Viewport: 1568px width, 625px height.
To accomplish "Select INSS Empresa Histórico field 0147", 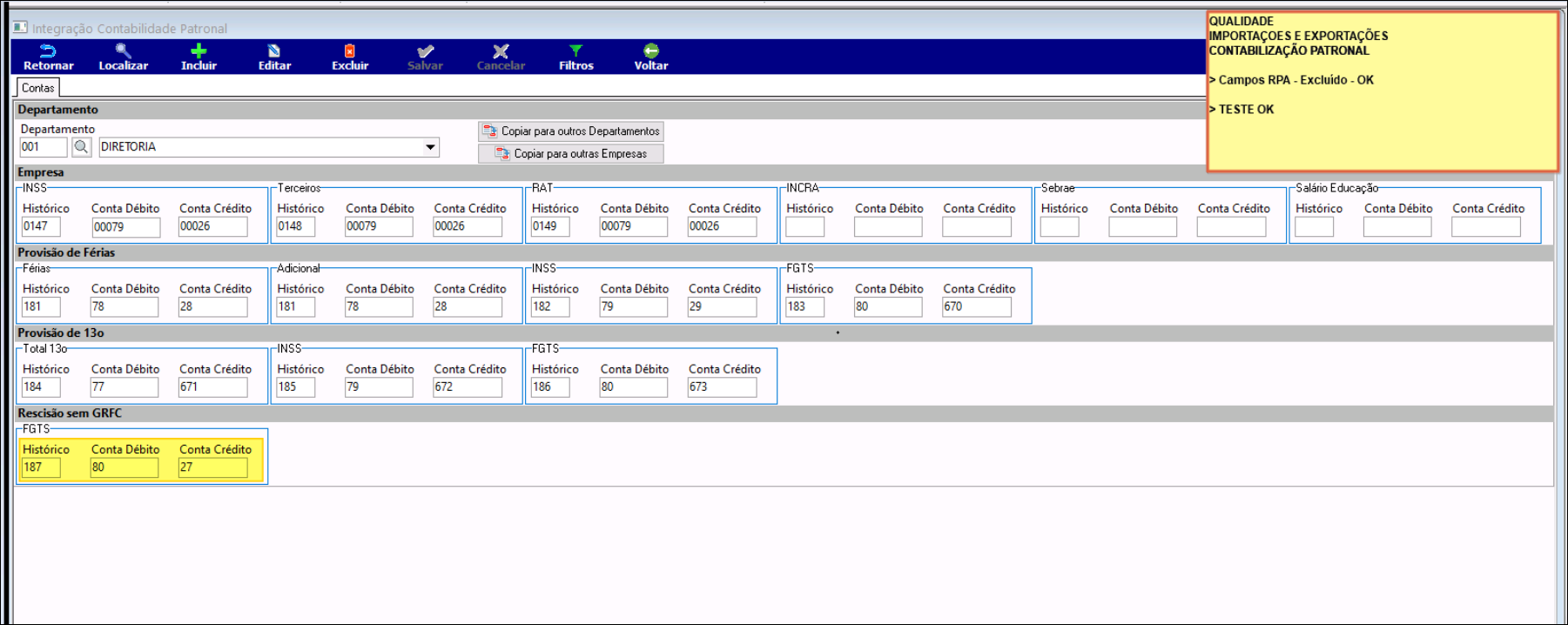I will tap(41, 226).
